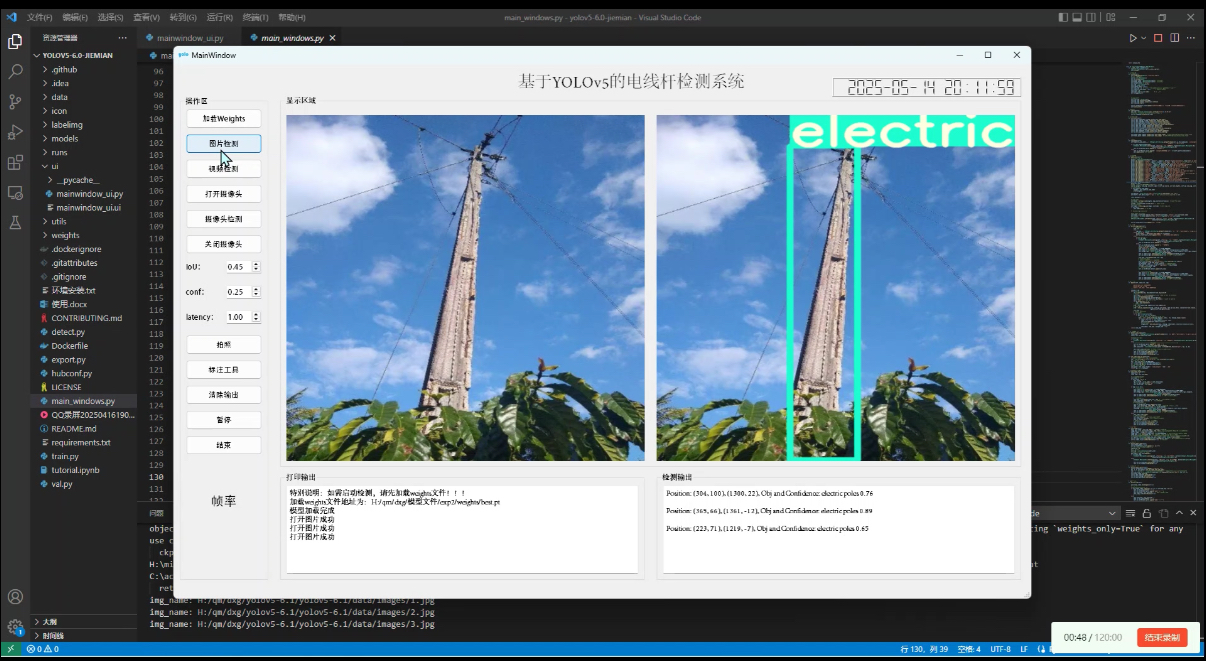The height and width of the screenshot is (661, 1206).
Task: Open Customize Layout icon in title bar
Action: (x=1112, y=17)
